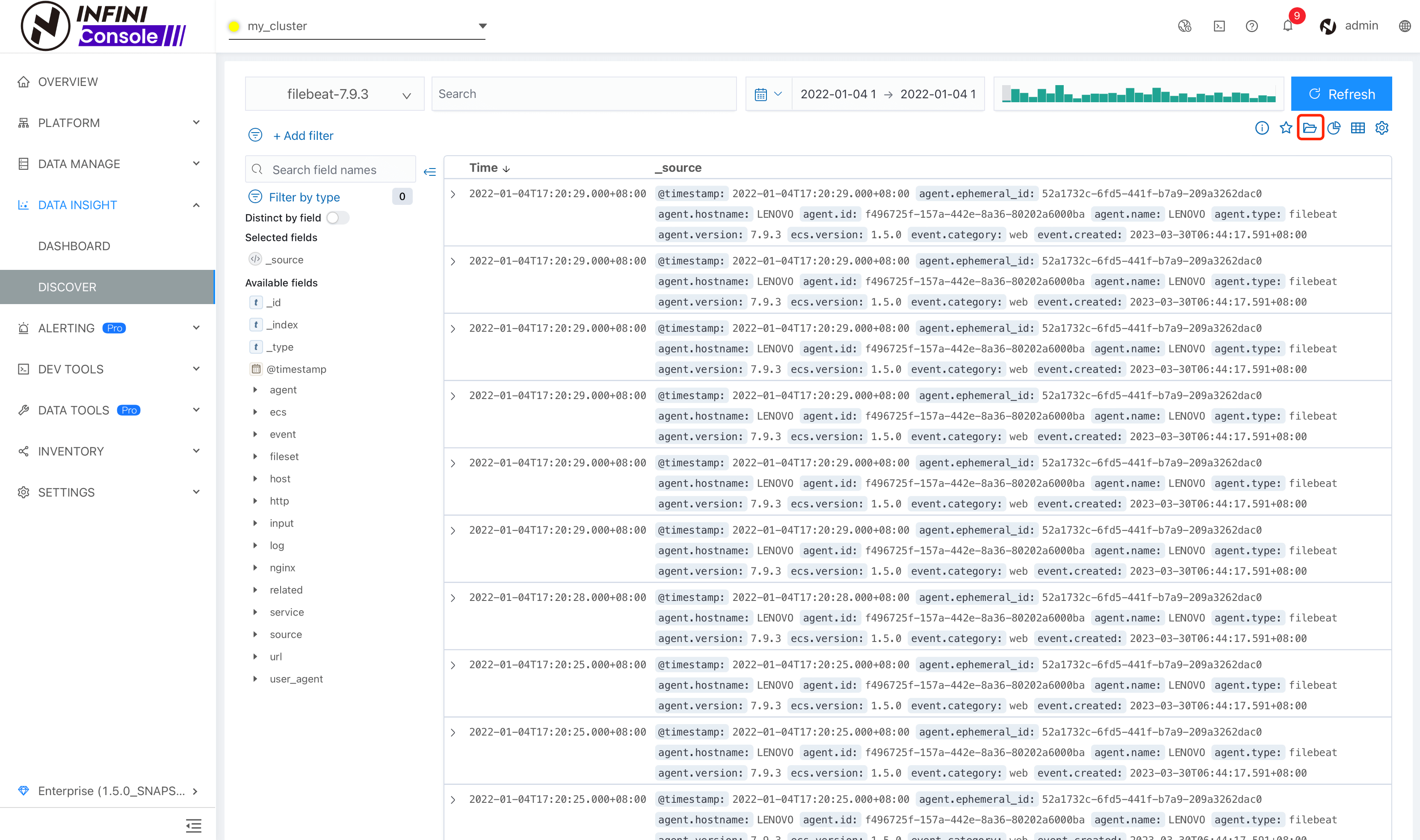Open the my_cluster selector dropdown

point(357,26)
